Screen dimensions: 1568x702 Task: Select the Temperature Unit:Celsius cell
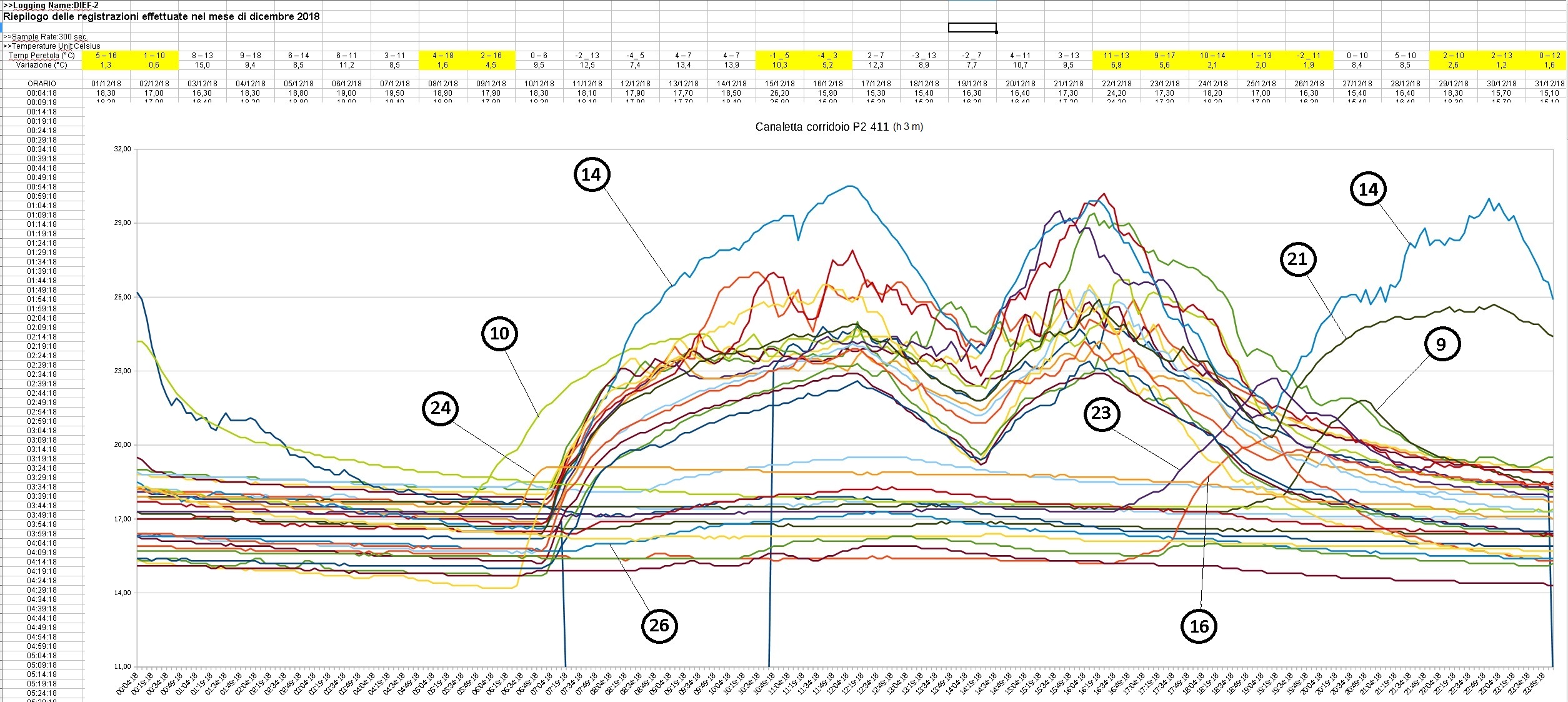(x=52, y=46)
